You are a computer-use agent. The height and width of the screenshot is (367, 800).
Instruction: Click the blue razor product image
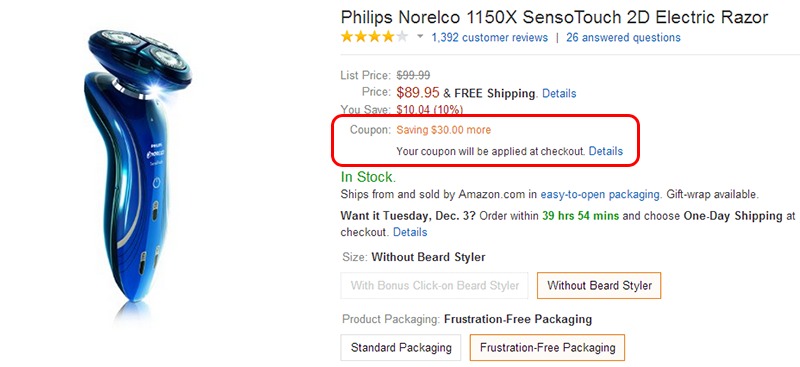138,166
